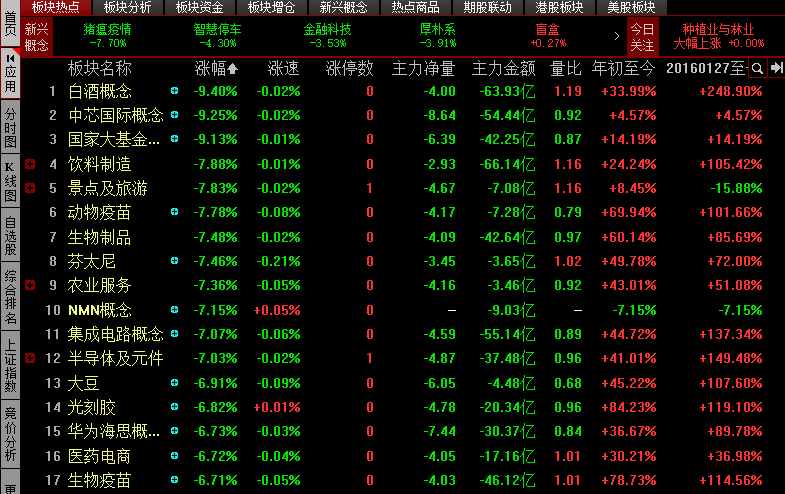This screenshot has height=494, width=785.
Task: Open 竞价分析 in the left sidebar
Action: click(x=10, y=434)
